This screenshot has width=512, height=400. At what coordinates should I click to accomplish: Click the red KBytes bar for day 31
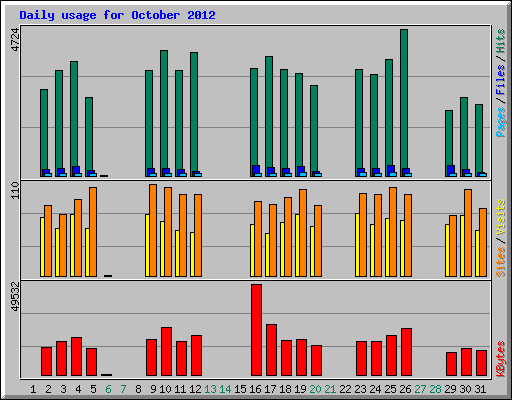click(481, 363)
